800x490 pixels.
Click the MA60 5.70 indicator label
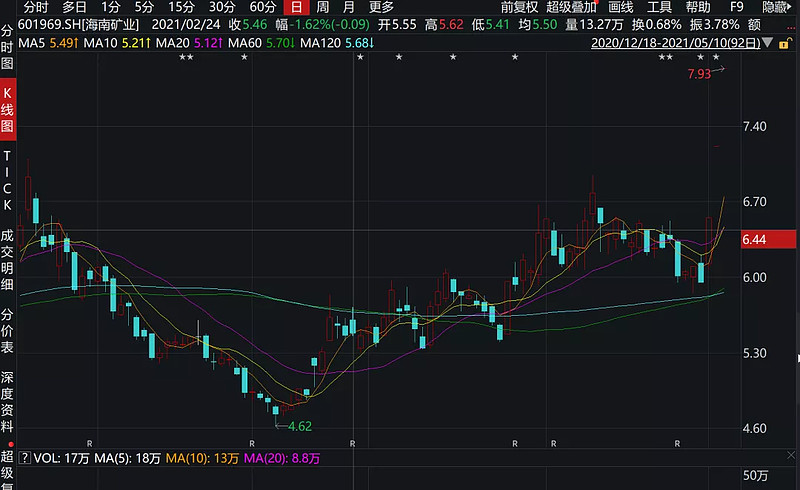click(262, 43)
